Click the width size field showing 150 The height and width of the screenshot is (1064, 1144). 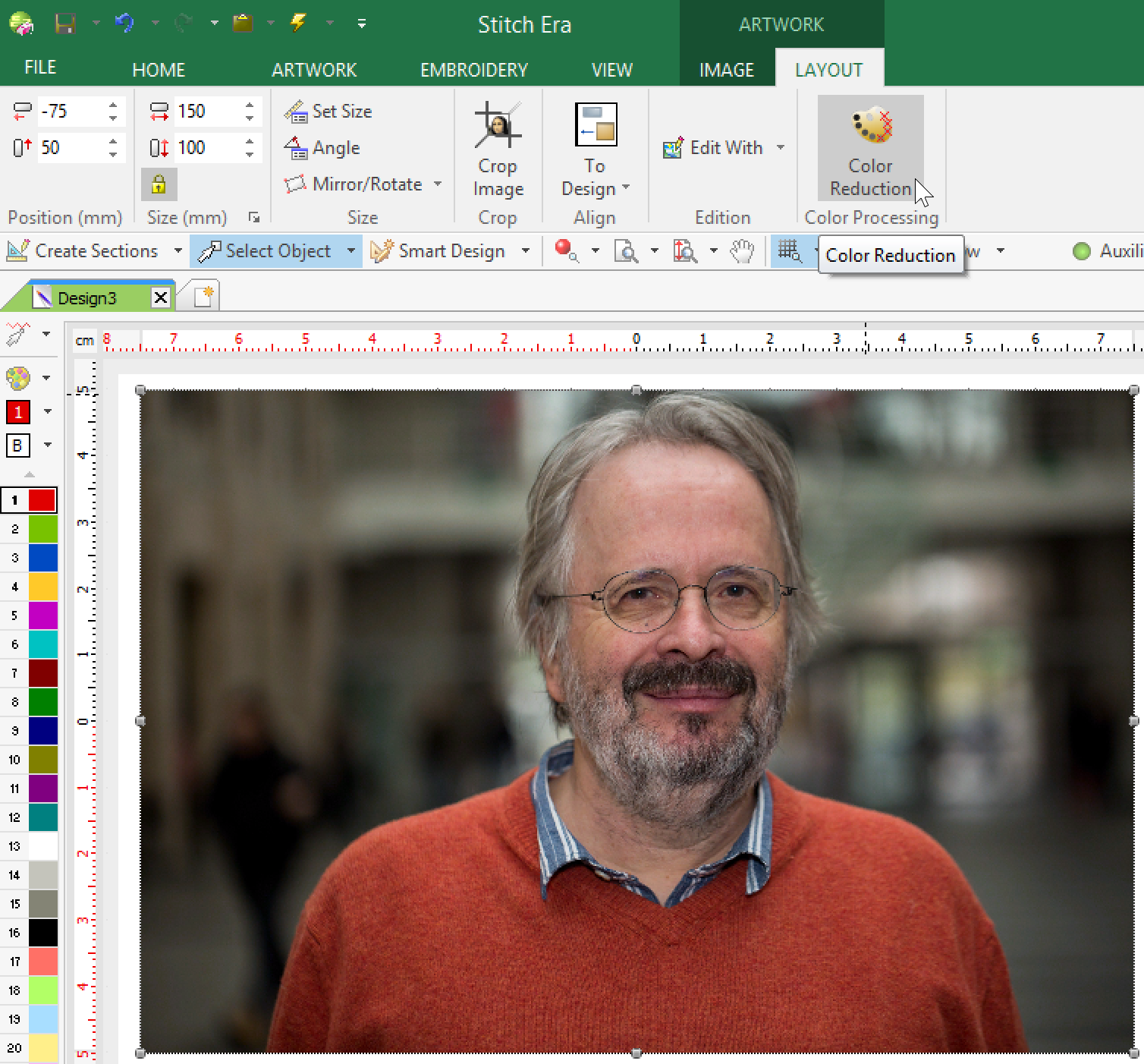click(206, 112)
